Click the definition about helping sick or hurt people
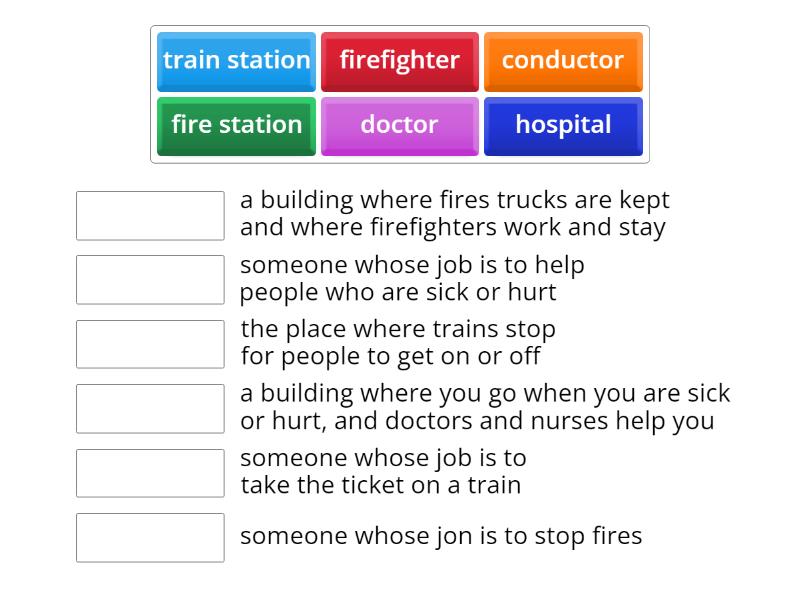 (415, 278)
